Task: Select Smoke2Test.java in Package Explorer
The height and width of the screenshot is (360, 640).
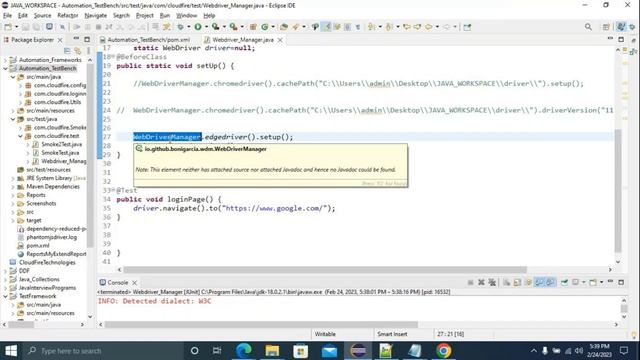Action: [x=61, y=144]
